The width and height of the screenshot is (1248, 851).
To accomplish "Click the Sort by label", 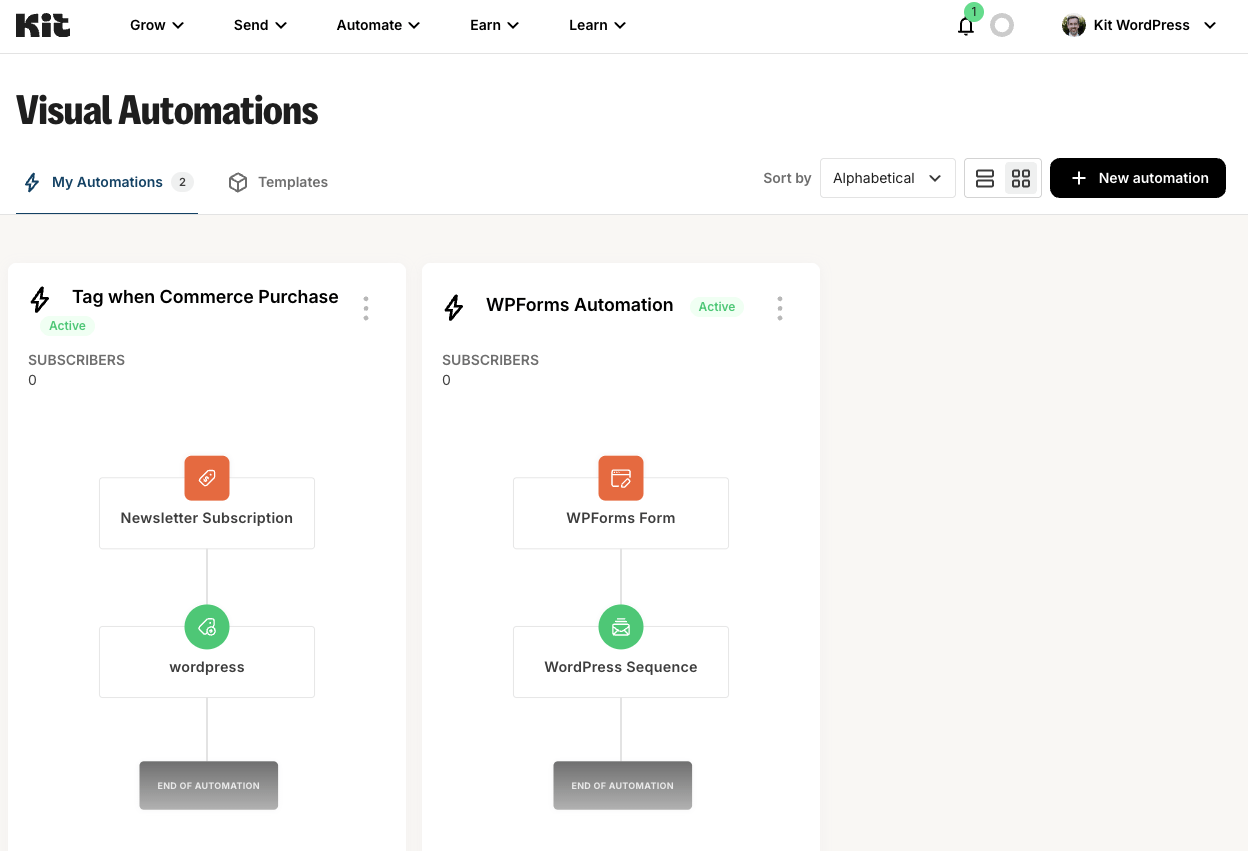I will click(x=787, y=178).
